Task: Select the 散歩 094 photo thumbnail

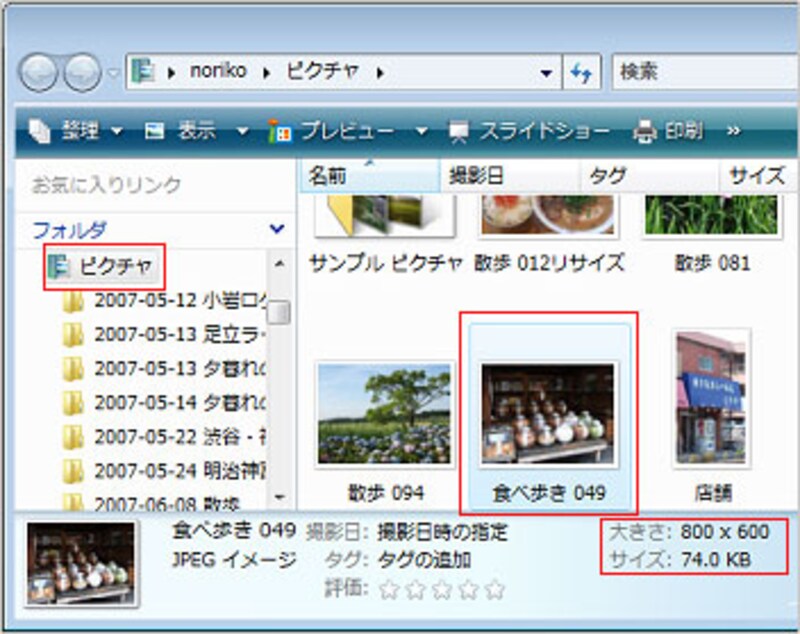Action: [x=385, y=413]
